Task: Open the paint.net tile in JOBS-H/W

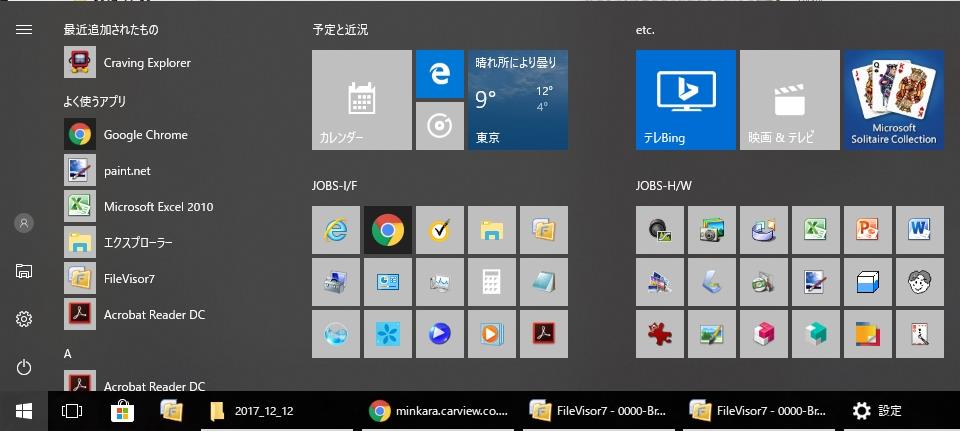Action: pos(816,282)
